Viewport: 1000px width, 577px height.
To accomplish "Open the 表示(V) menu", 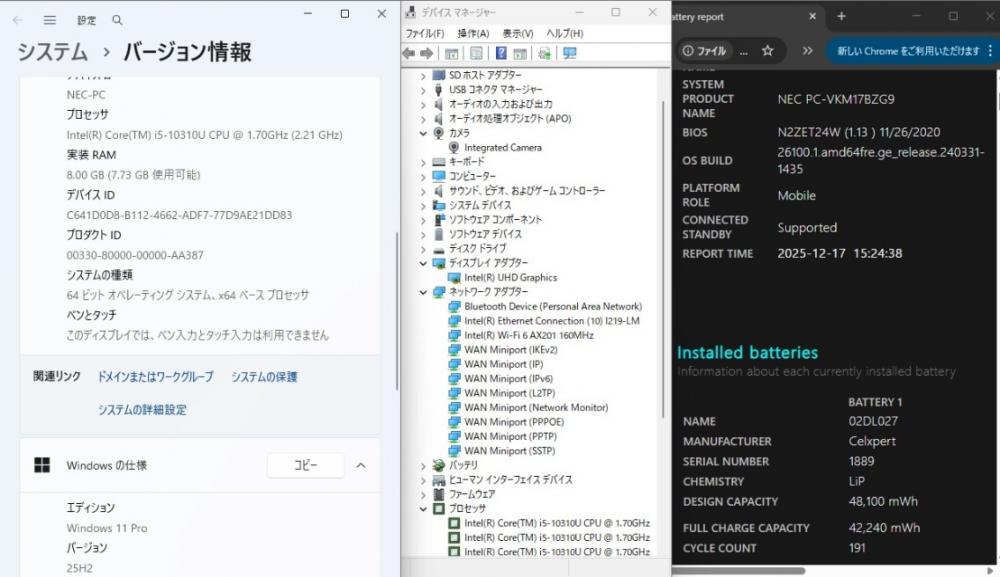I will pyautogui.click(x=518, y=33).
